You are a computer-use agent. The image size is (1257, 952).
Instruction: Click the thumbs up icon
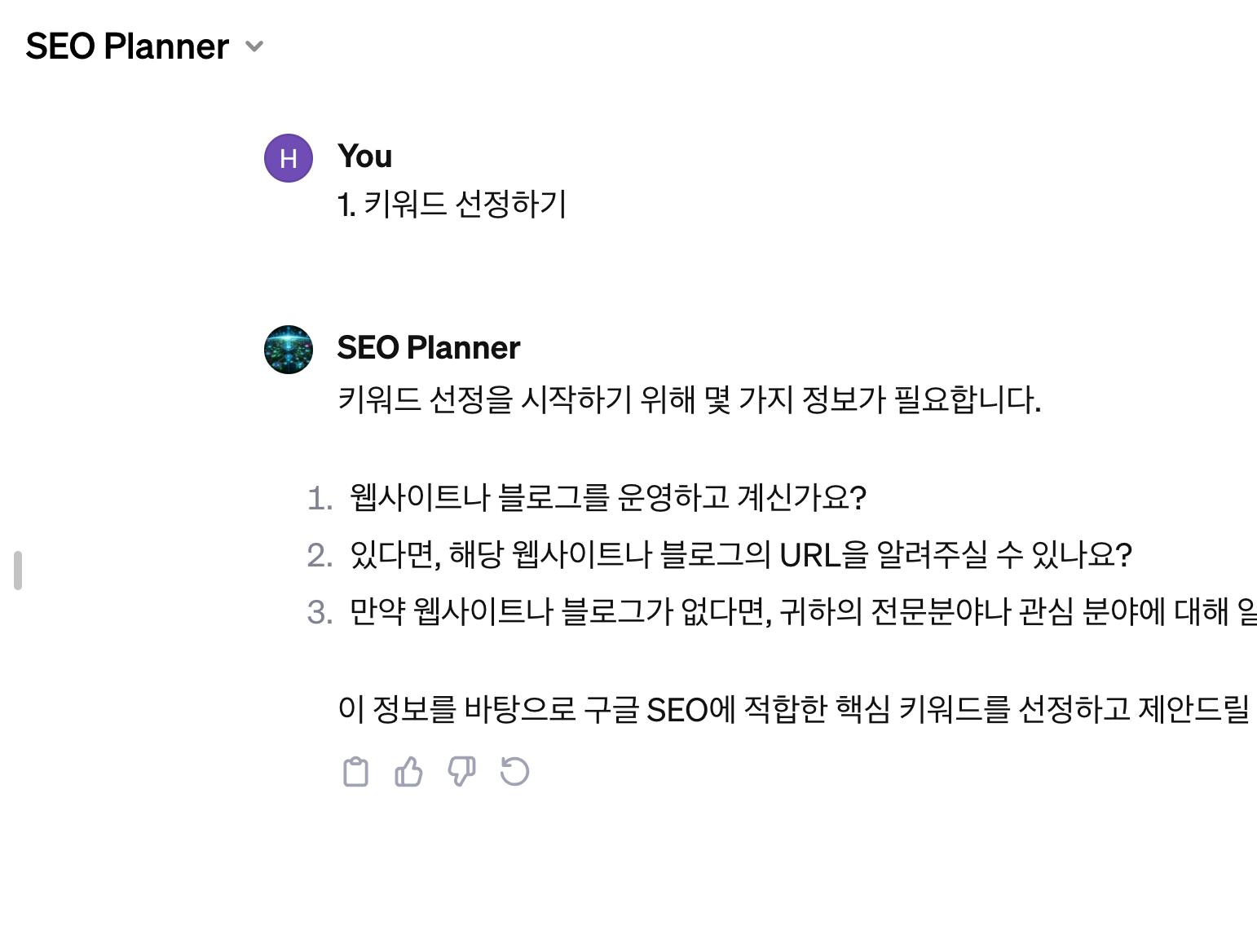click(408, 772)
